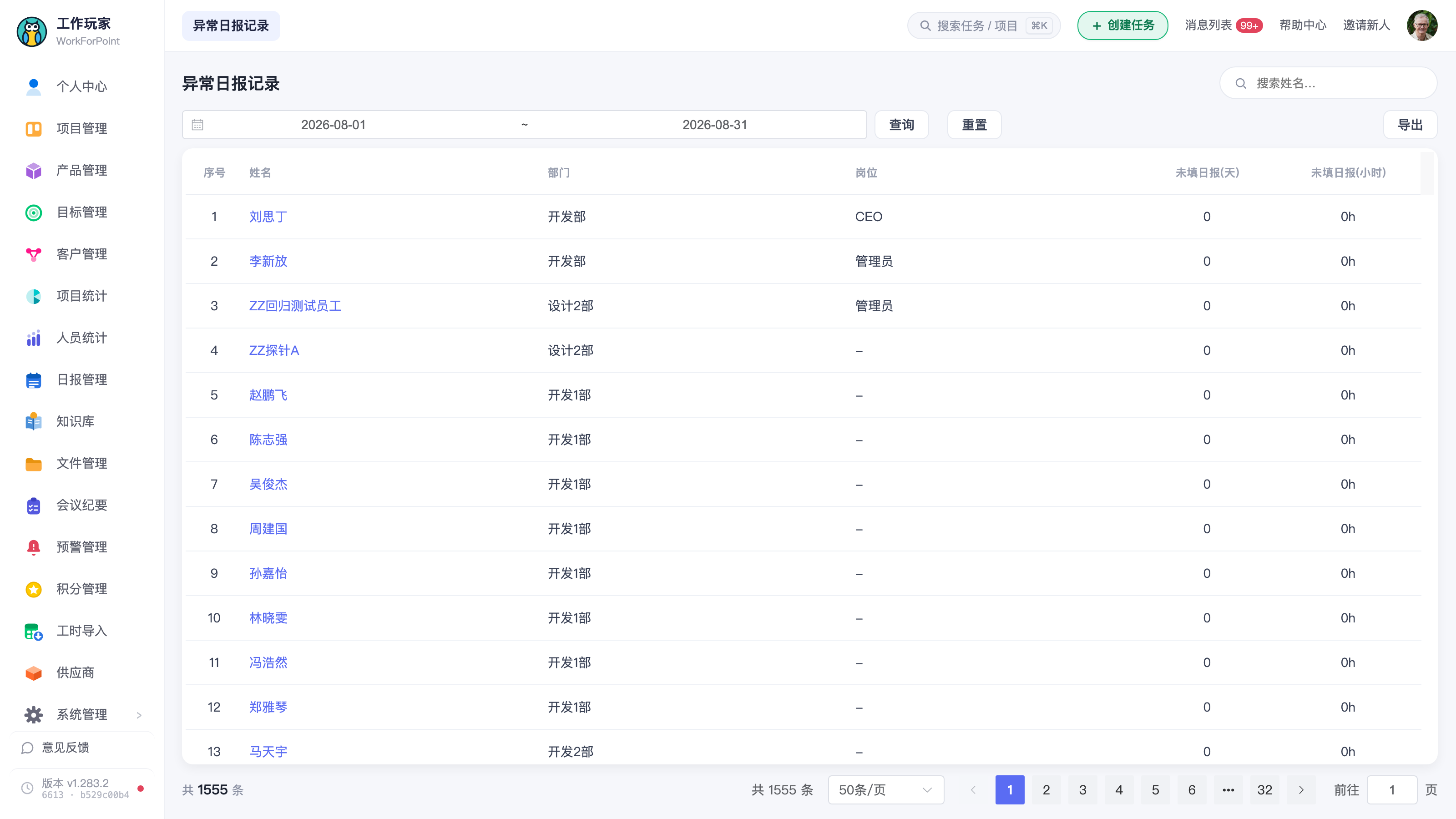This screenshot has width=1456, height=819.
Task: Focus the 搜索任务 / 项目 search box
Action: click(983, 25)
